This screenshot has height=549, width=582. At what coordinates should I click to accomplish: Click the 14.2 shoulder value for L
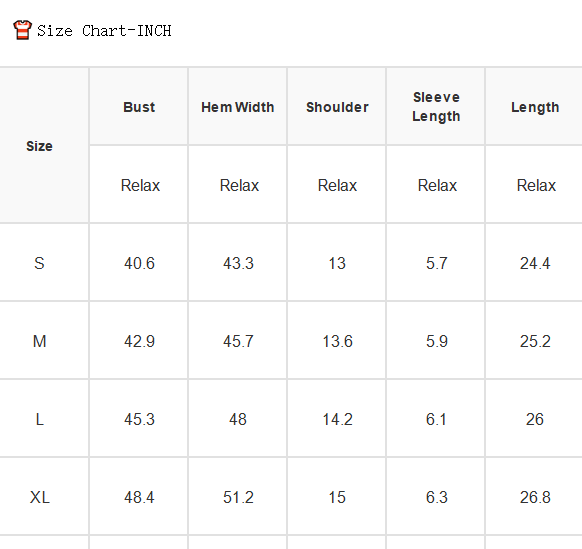point(337,419)
